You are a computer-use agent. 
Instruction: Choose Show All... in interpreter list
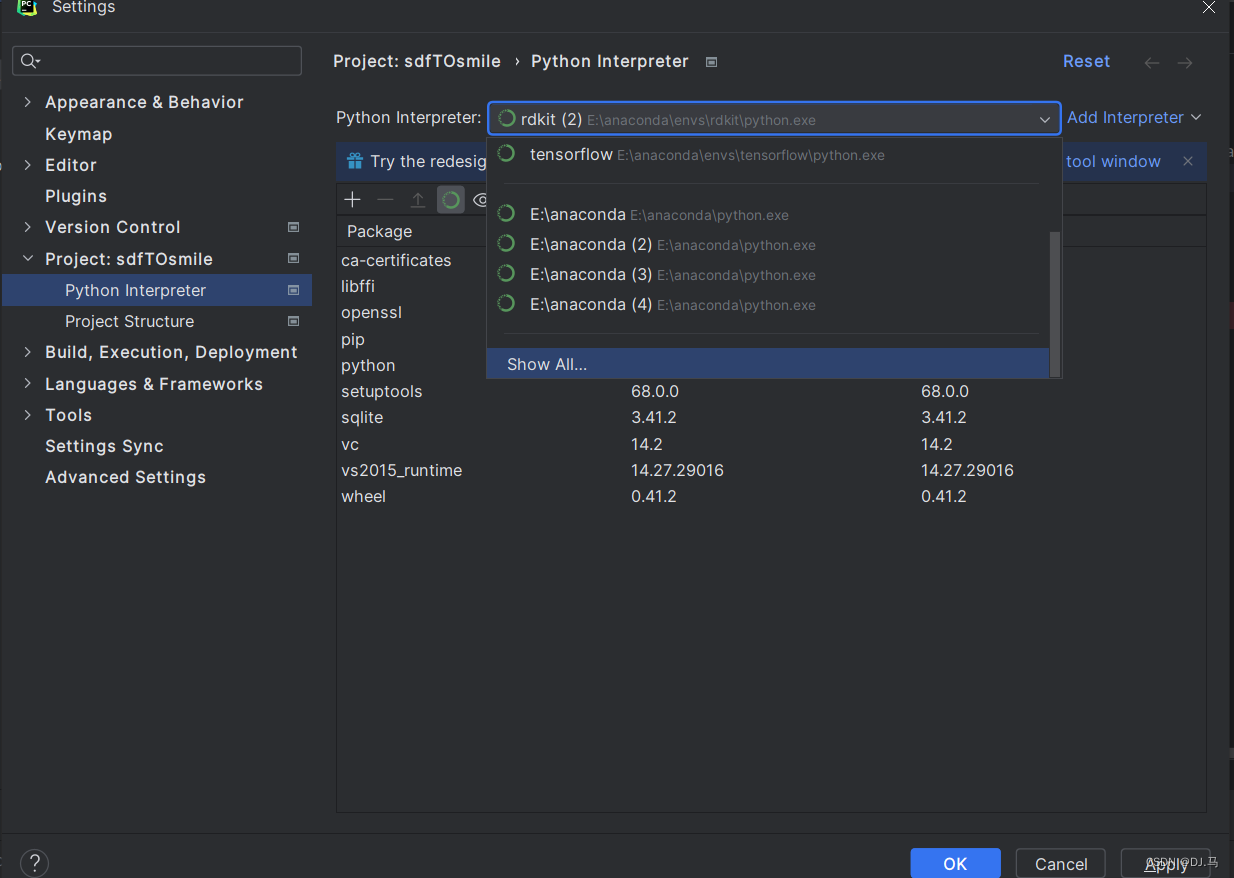[x=768, y=364]
